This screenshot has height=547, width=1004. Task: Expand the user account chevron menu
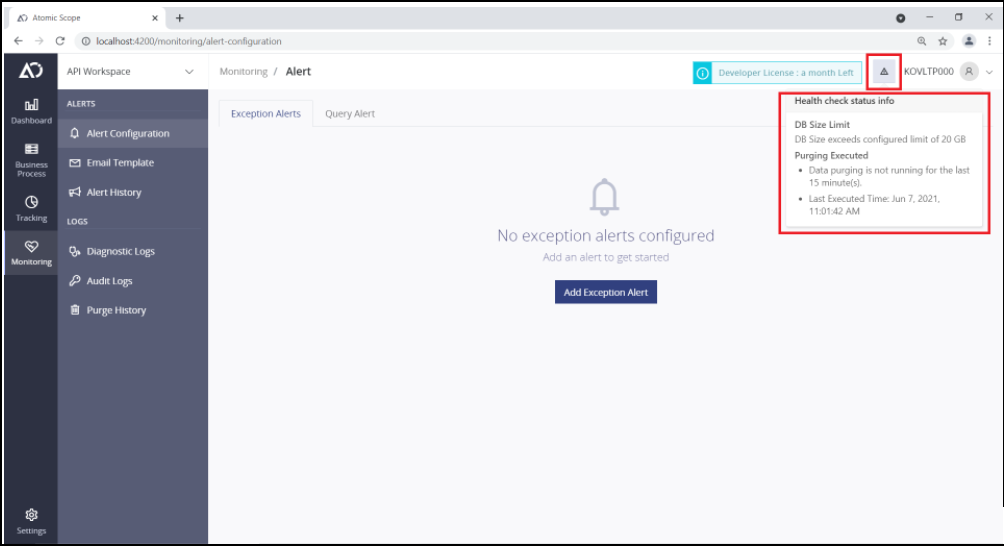click(990, 72)
